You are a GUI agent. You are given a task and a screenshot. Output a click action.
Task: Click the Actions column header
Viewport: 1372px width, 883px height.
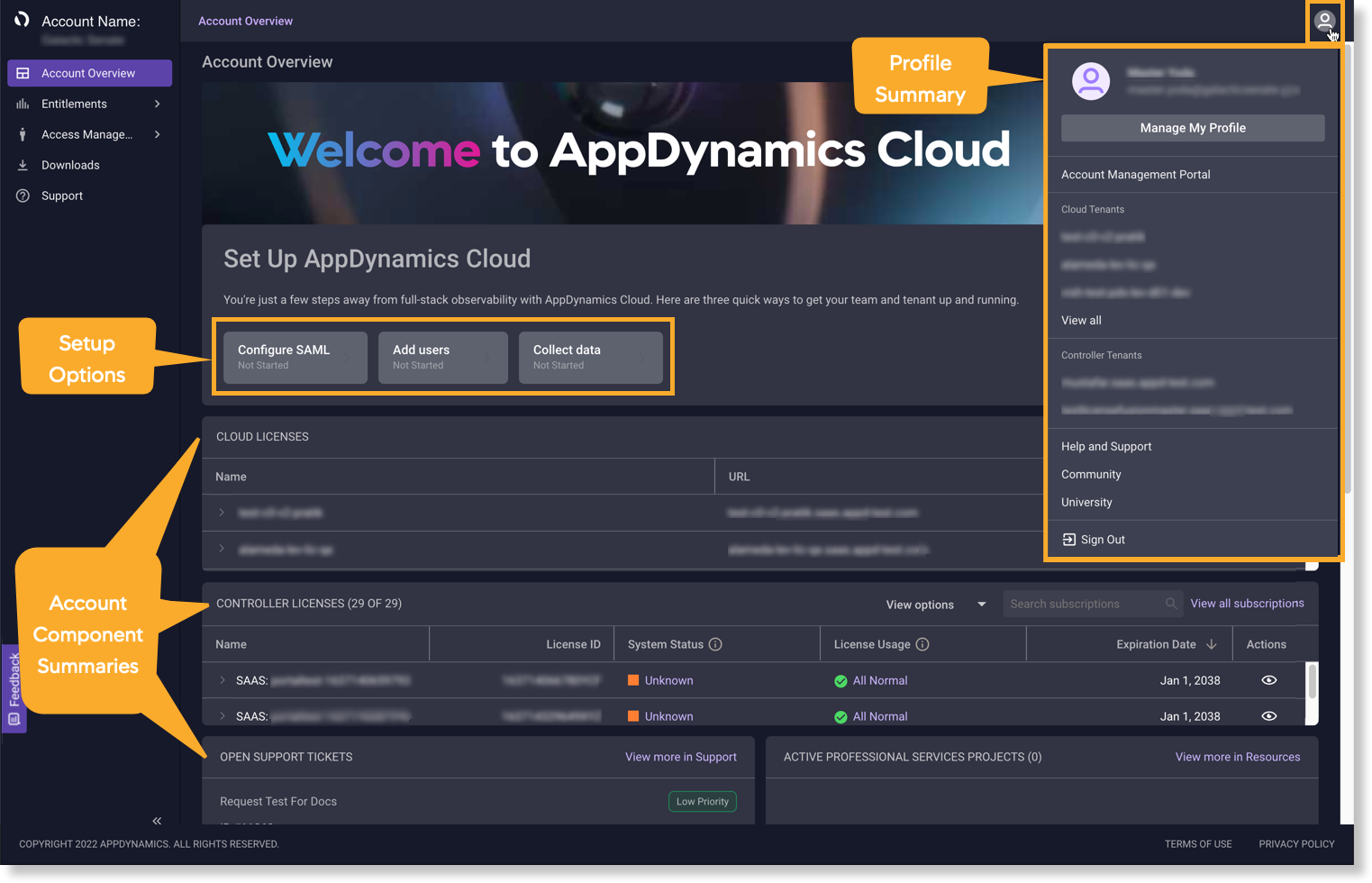click(1267, 644)
